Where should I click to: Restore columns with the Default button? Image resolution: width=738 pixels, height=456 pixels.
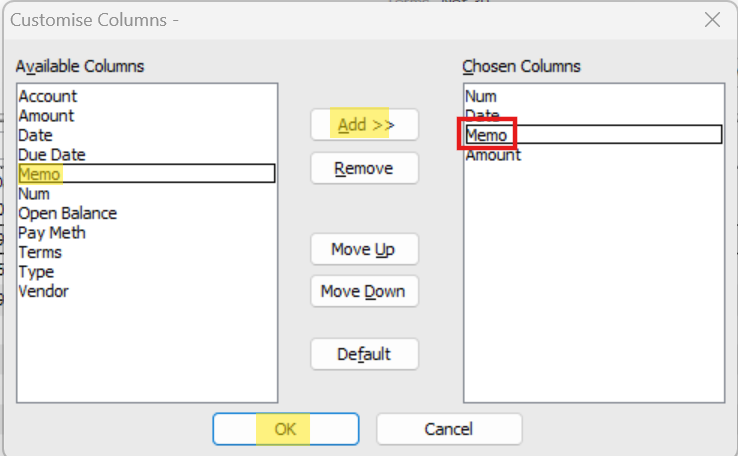click(364, 354)
